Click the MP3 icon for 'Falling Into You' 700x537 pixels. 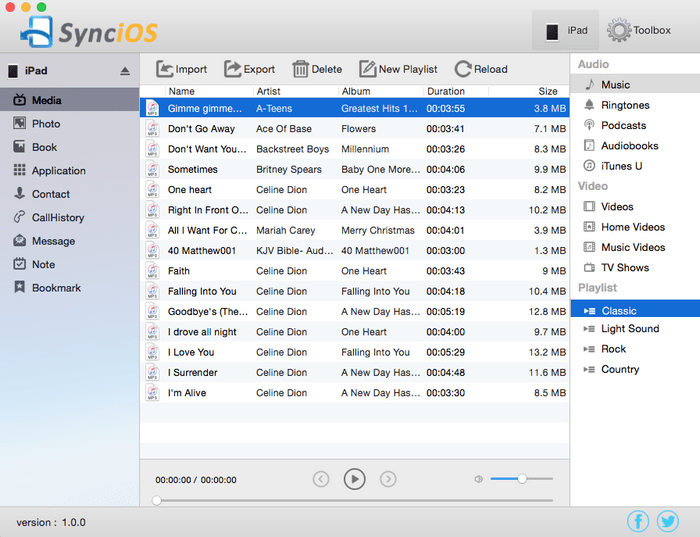[x=152, y=291]
